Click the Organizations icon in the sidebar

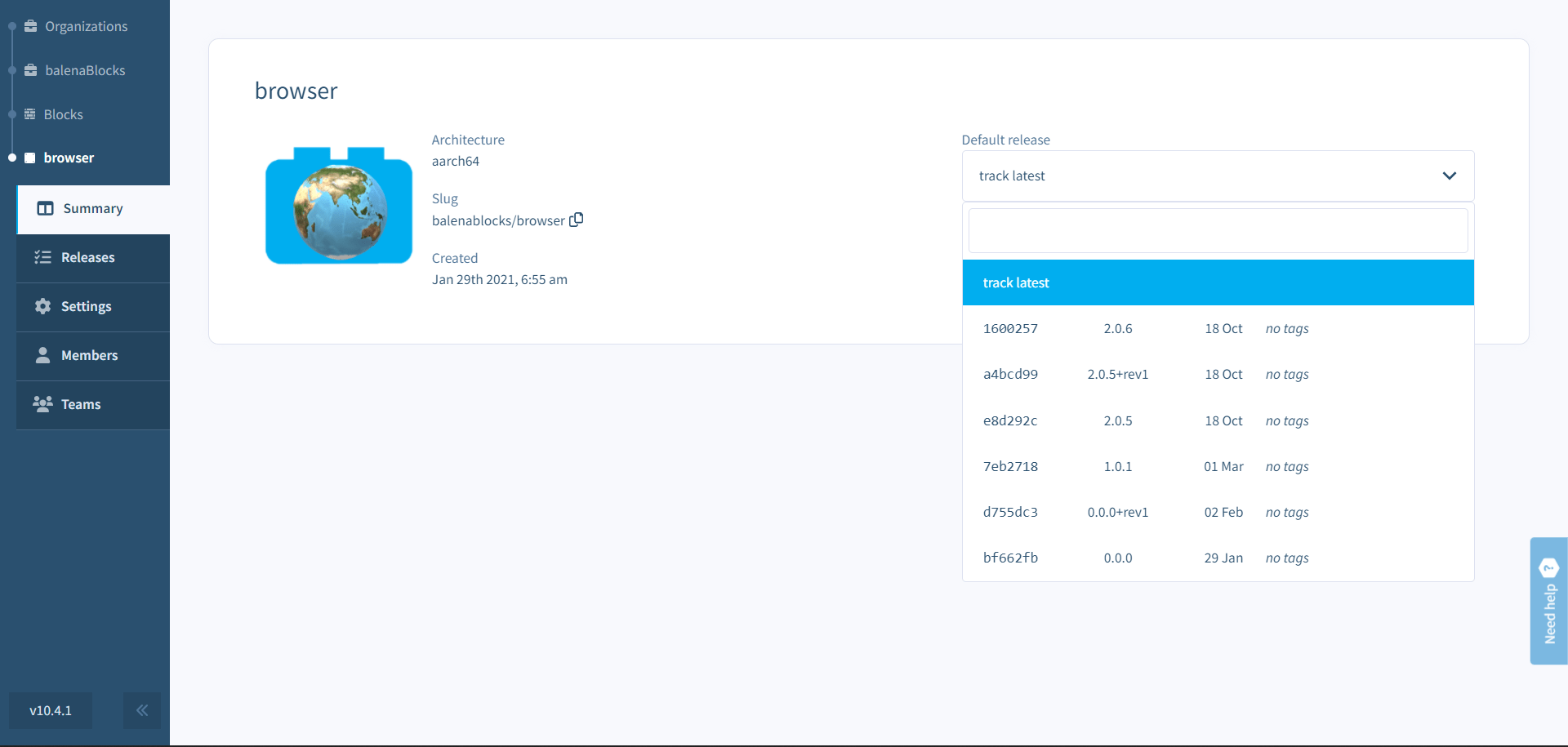pyautogui.click(x=31, y=25)
